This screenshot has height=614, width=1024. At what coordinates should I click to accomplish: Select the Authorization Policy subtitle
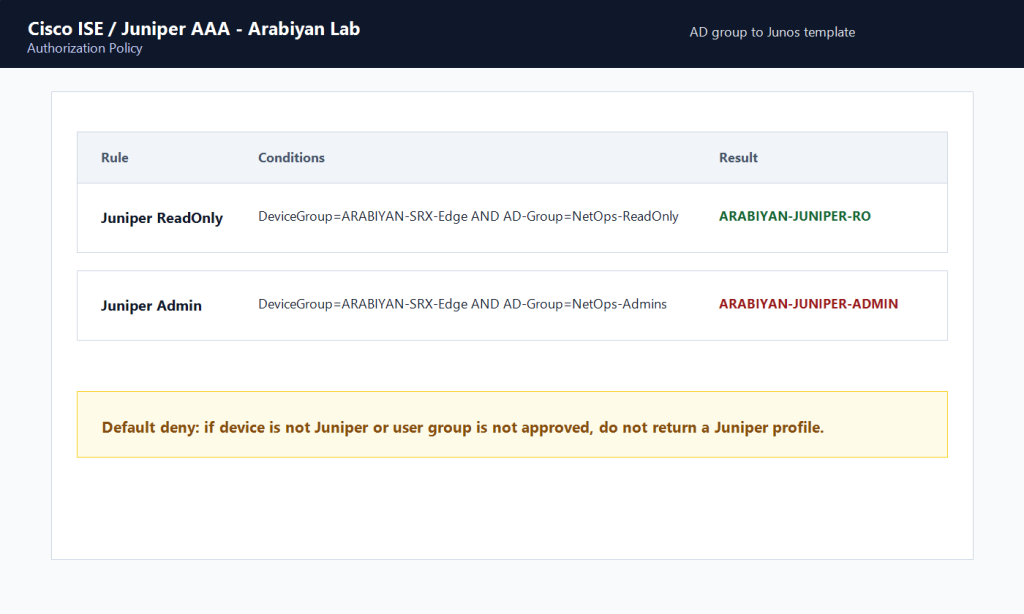pyautogui.click(x=85, y=48)
